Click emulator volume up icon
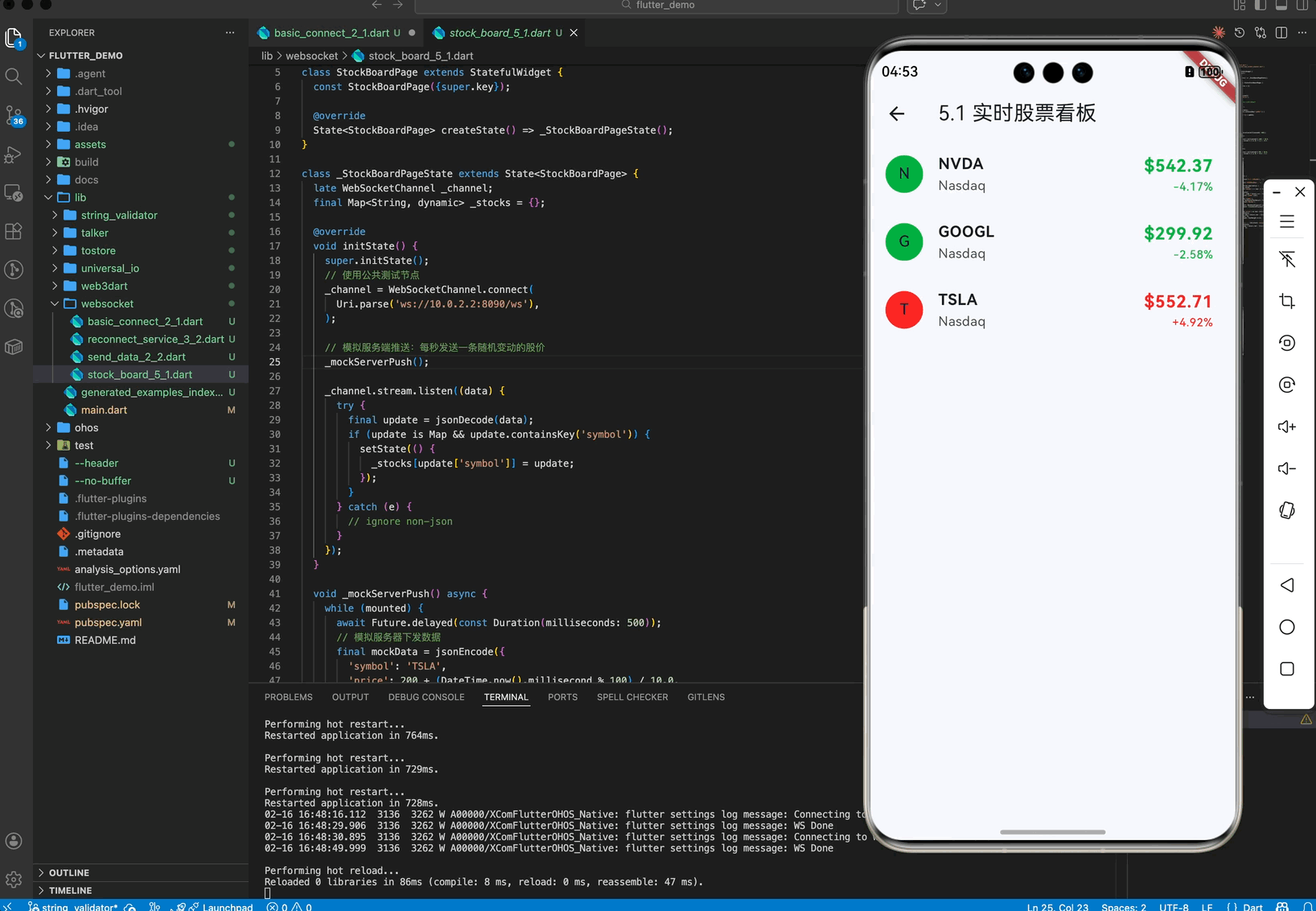This screenshot has height=911, width=1316. (1287, 427)
